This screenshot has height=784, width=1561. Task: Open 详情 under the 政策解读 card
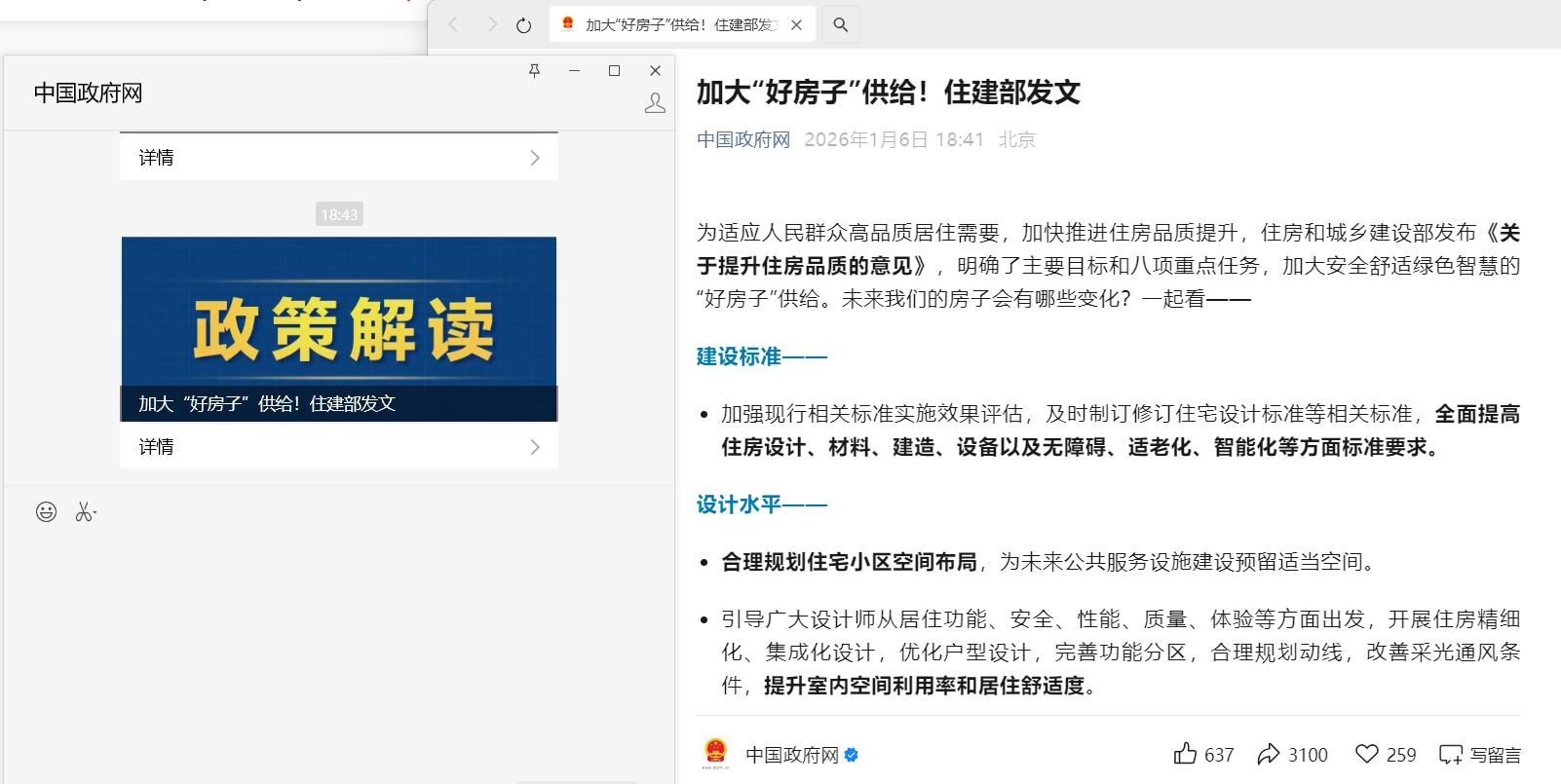[339, 447]
